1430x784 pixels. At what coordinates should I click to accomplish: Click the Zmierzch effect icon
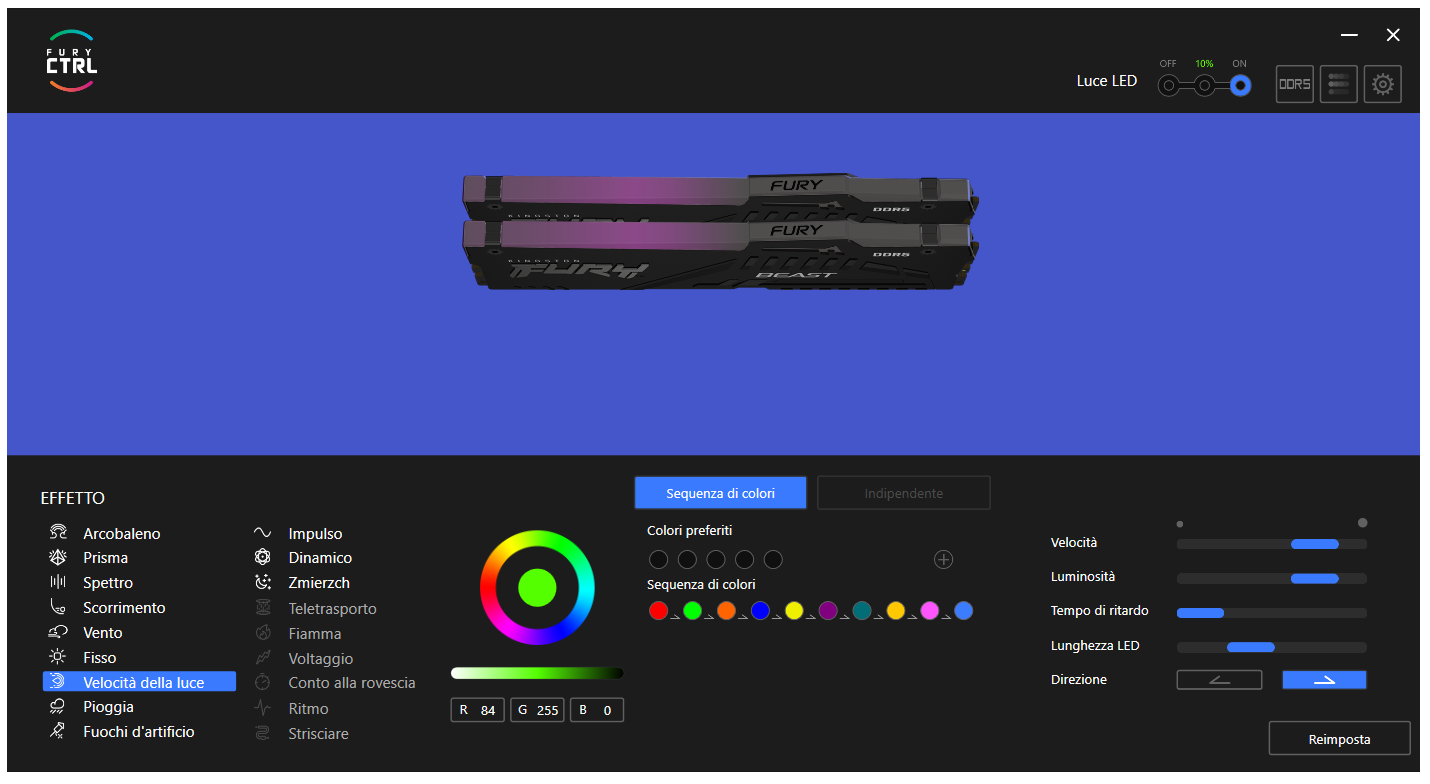point(263,582)
